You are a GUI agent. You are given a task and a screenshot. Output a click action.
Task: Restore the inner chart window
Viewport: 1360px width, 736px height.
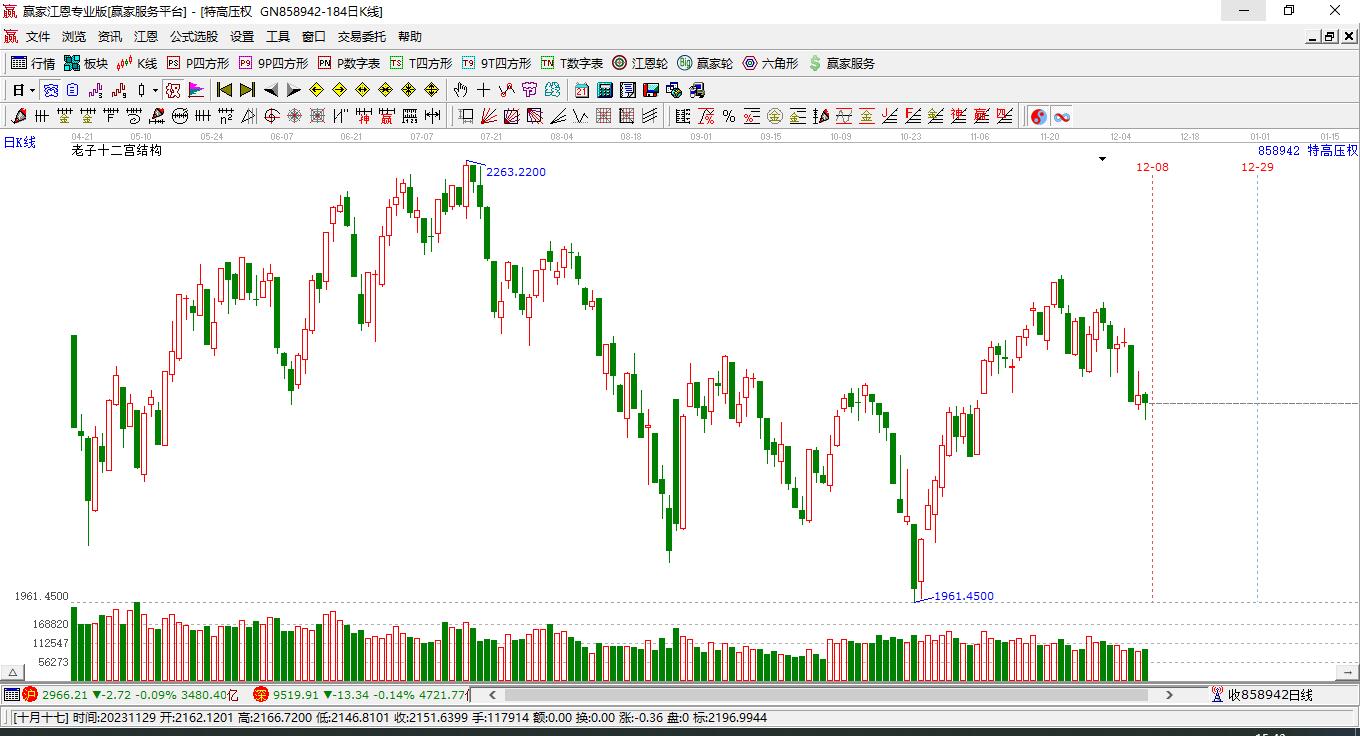pyautogui.click(x=1330, y=37)
